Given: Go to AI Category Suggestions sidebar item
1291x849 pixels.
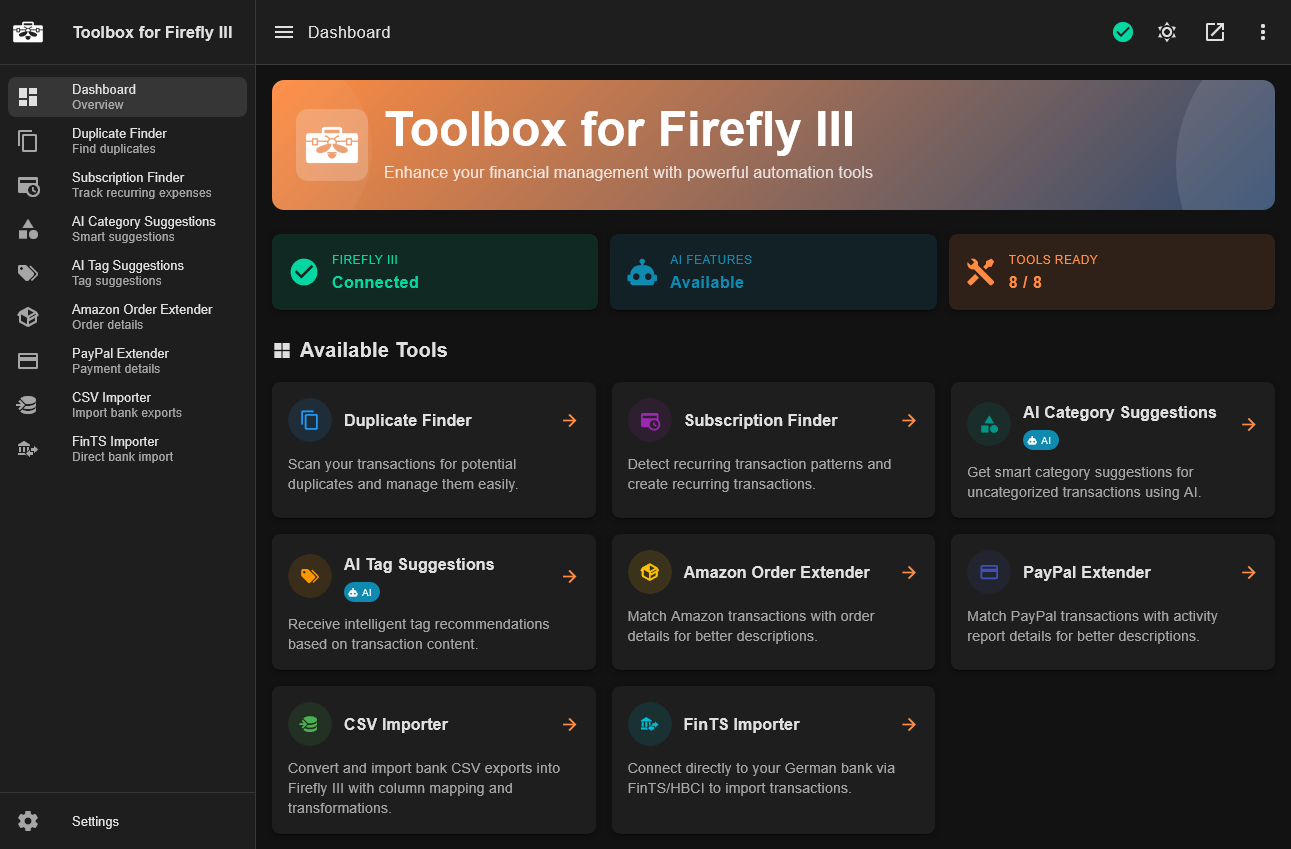Looking at the screenshot, I should click(127, 229).
